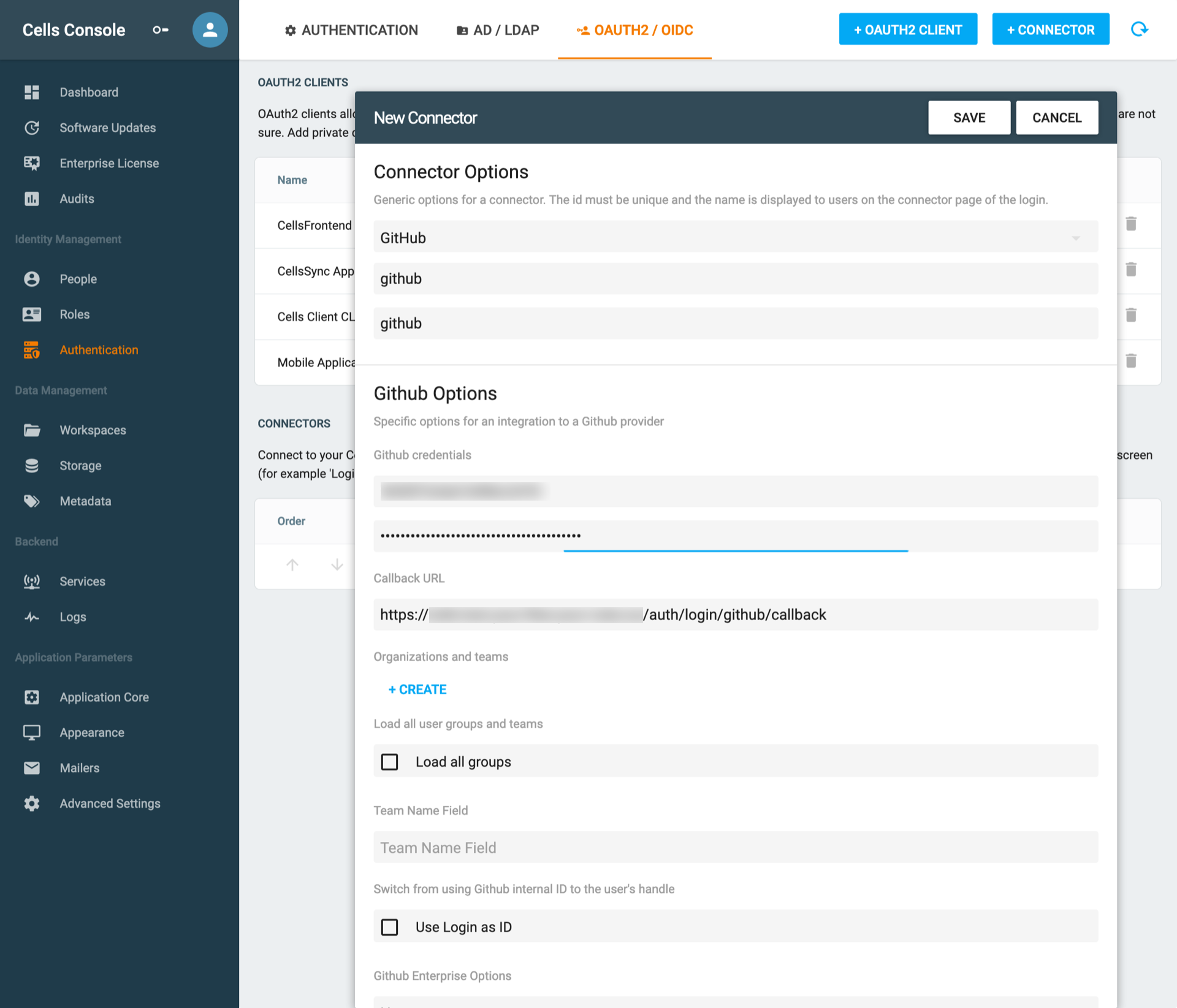Click the Enterprise License certificate icon
The width and height of the screenshot is (1177, 1008).
pyautogui.click(x=32, y=164)
